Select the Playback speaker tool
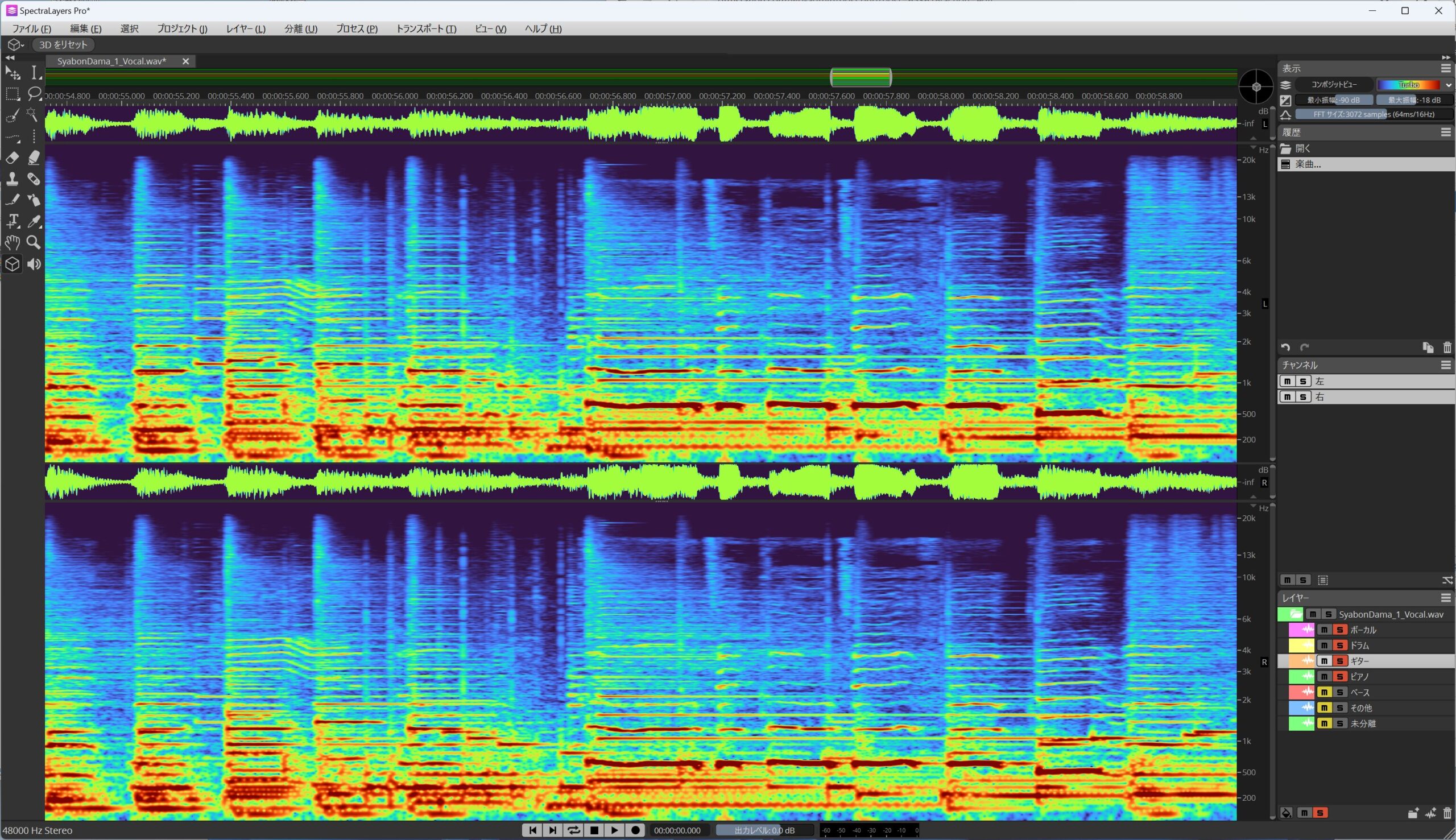Screen dimensions: 1456x840 point(34,264)
